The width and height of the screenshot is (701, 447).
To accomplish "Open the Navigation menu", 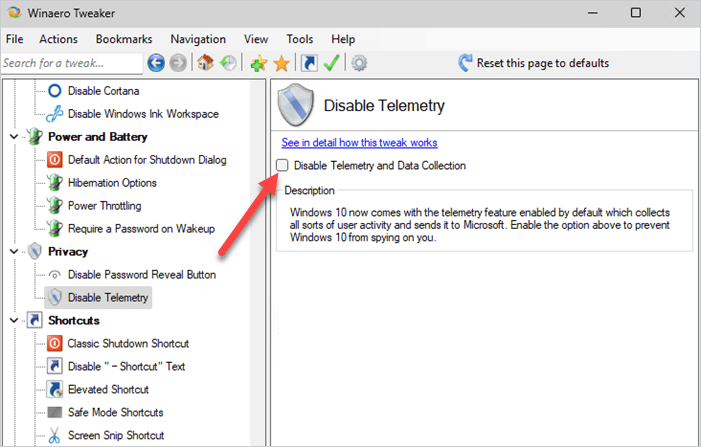I will click(198, 39).
